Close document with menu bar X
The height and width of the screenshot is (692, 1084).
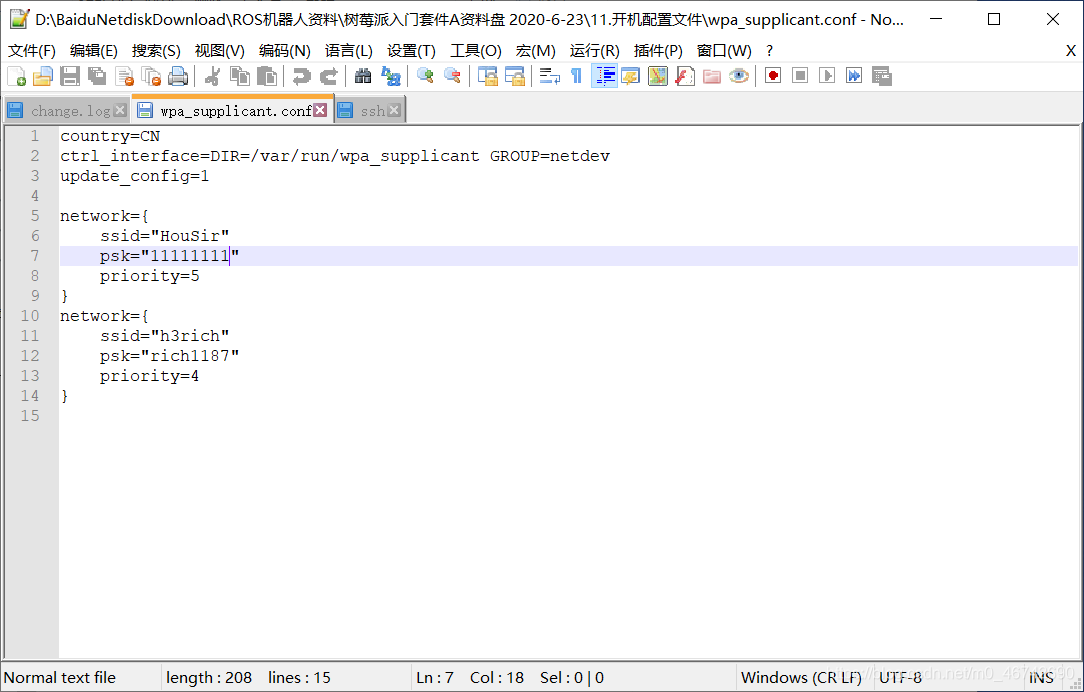click(1071, 50)
